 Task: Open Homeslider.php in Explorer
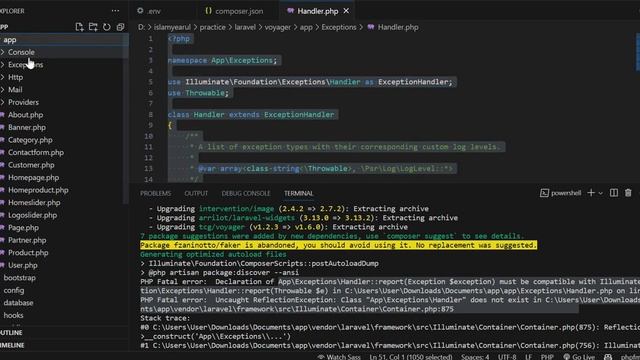(34, 202)
